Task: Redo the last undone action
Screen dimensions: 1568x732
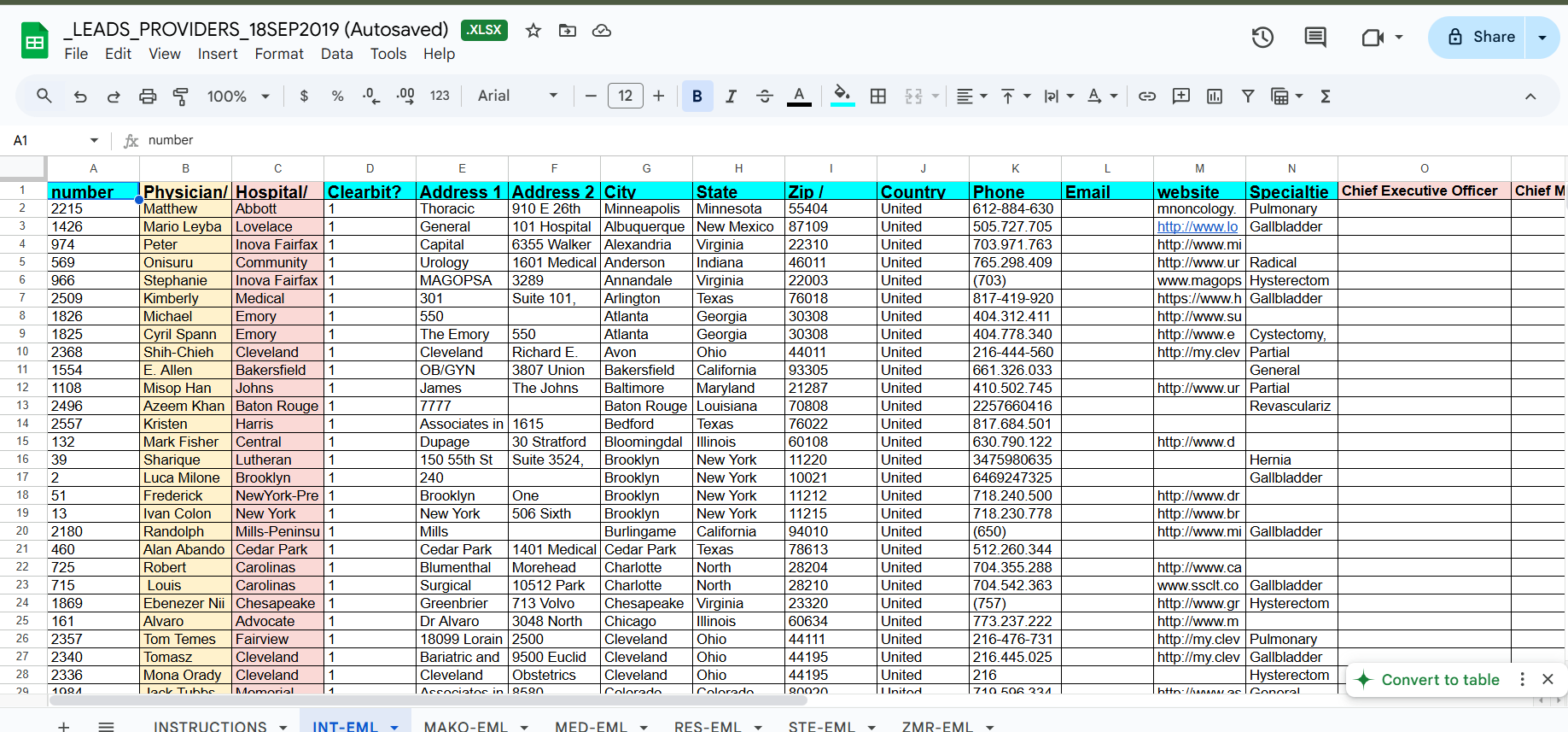Action: (114, 97)
